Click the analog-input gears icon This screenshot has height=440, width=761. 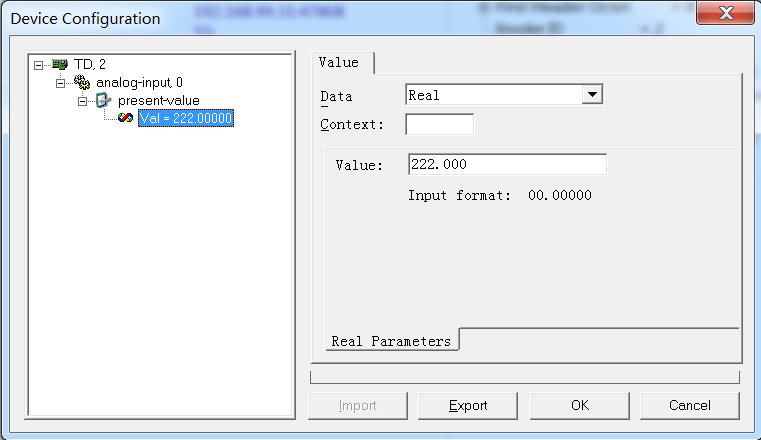coord(82,82)
